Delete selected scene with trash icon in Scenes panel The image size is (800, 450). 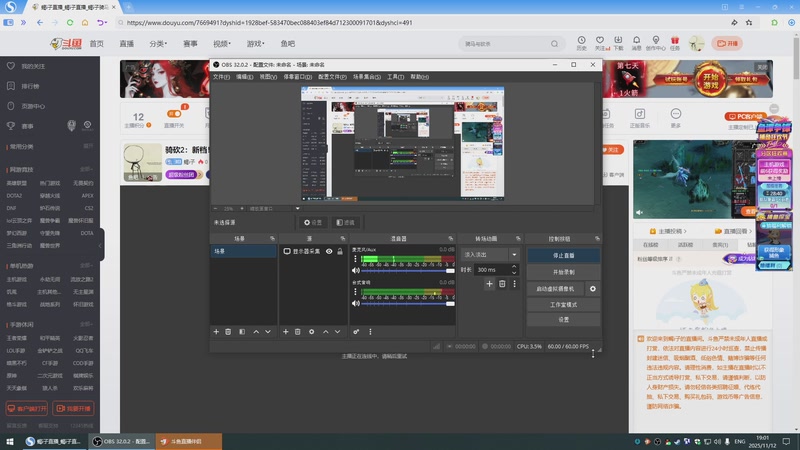(228, 332)
